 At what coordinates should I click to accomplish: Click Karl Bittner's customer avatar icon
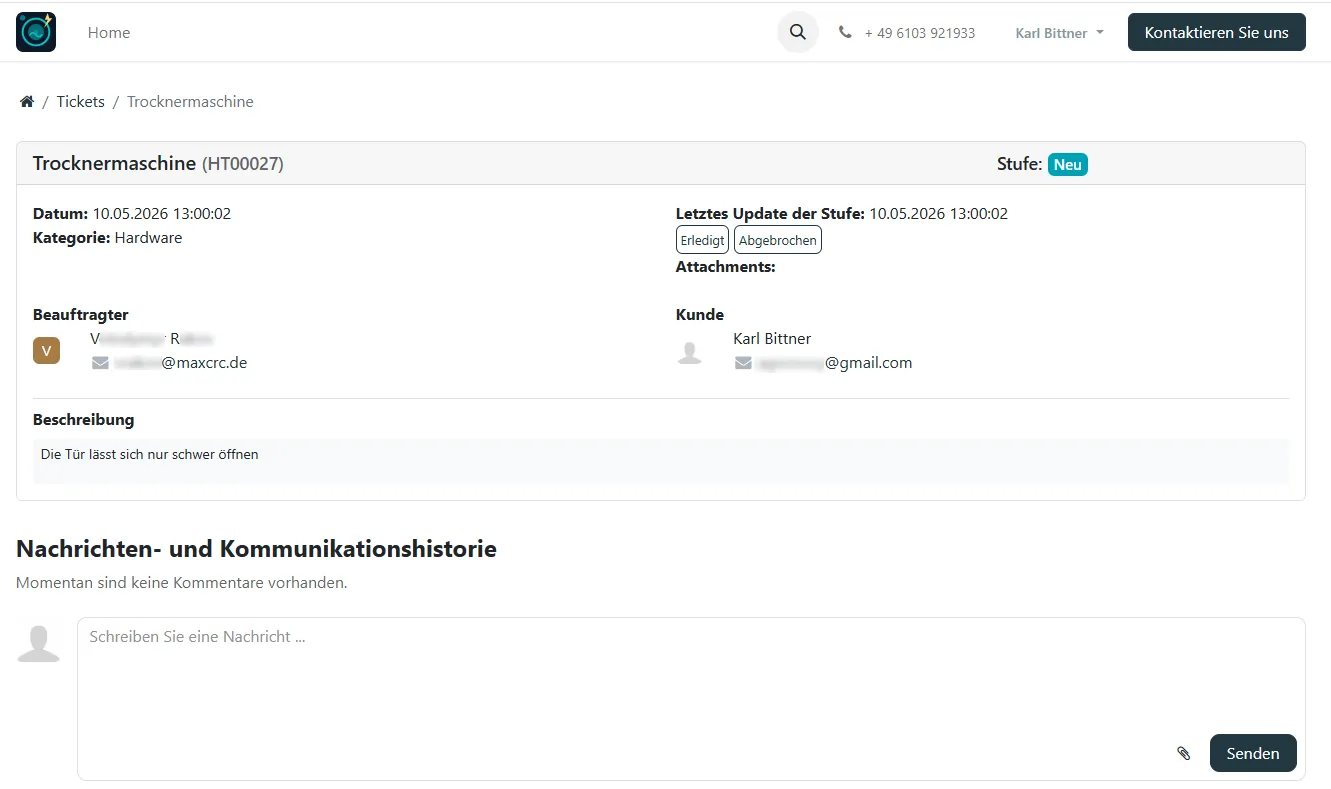(689, 351)
